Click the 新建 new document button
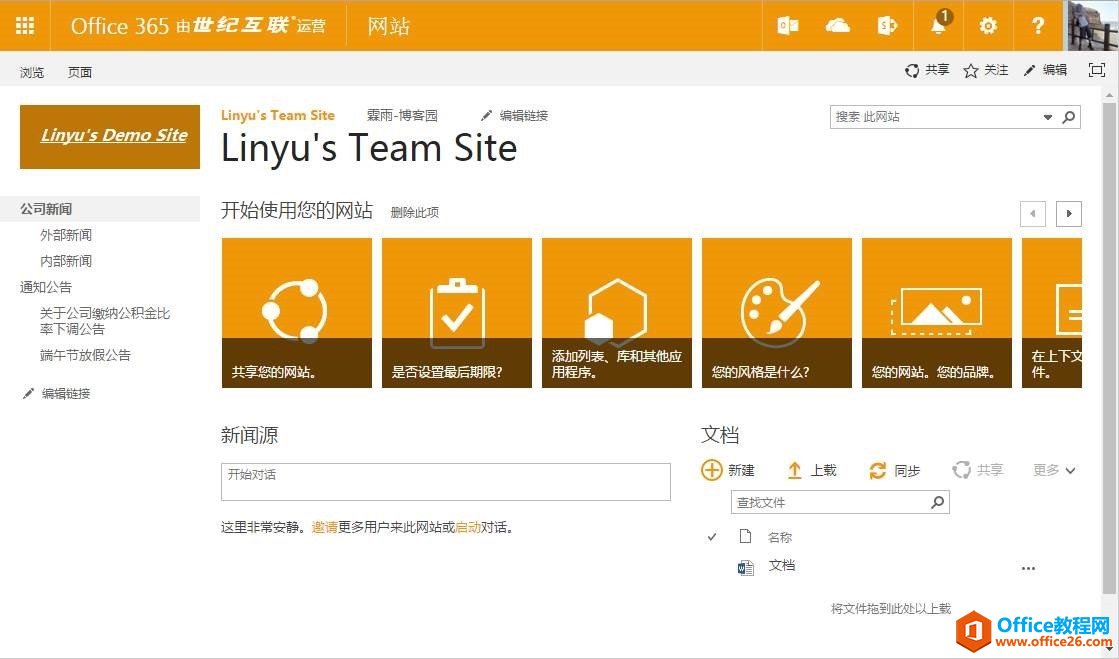Image resolution: width=1119 pixels, height=659 pixels. [x=728, y=470]
